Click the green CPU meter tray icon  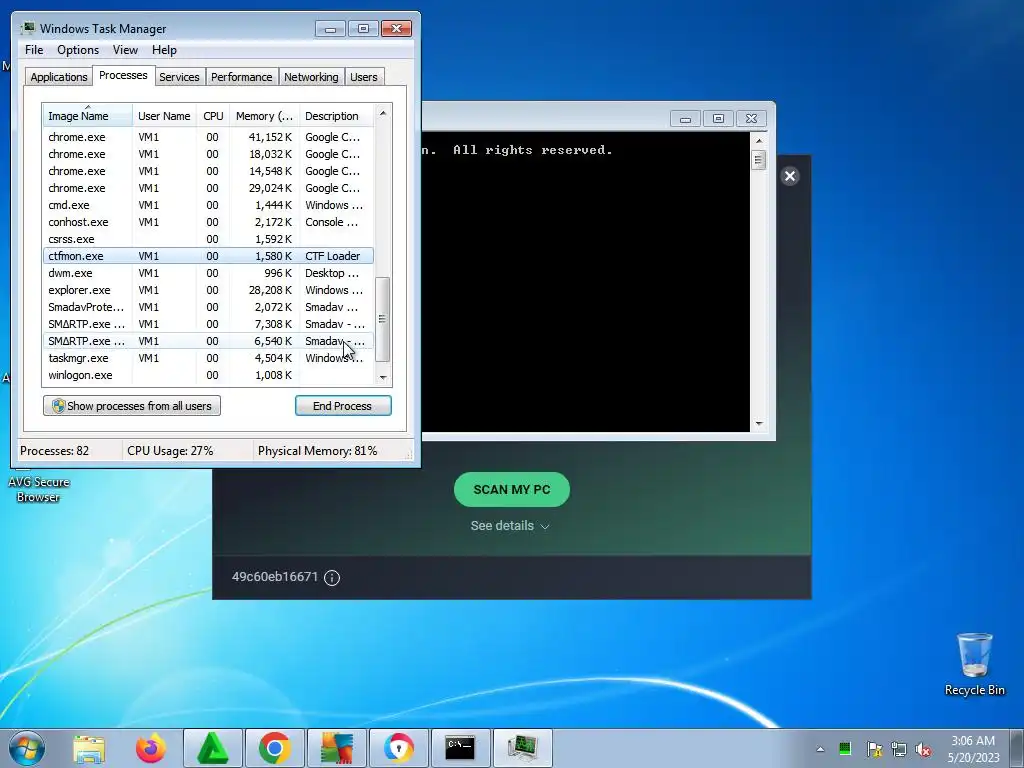click(845, 748)
